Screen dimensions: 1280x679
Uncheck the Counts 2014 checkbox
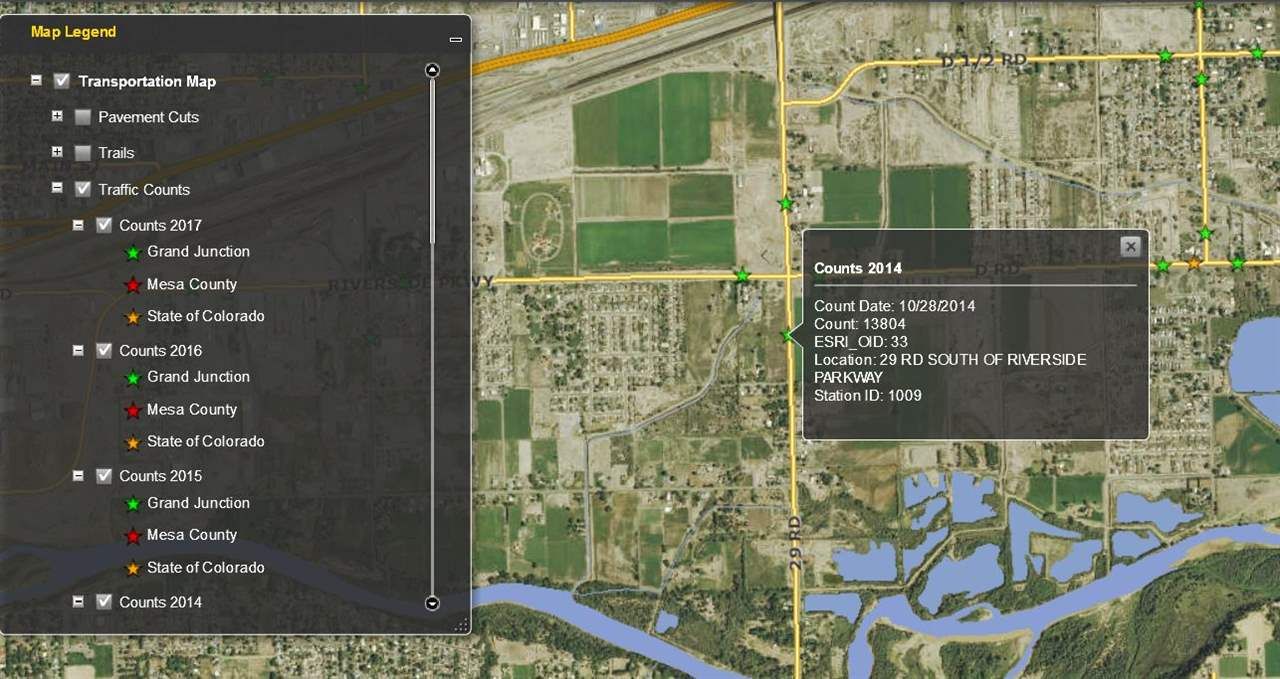point(104,601)
